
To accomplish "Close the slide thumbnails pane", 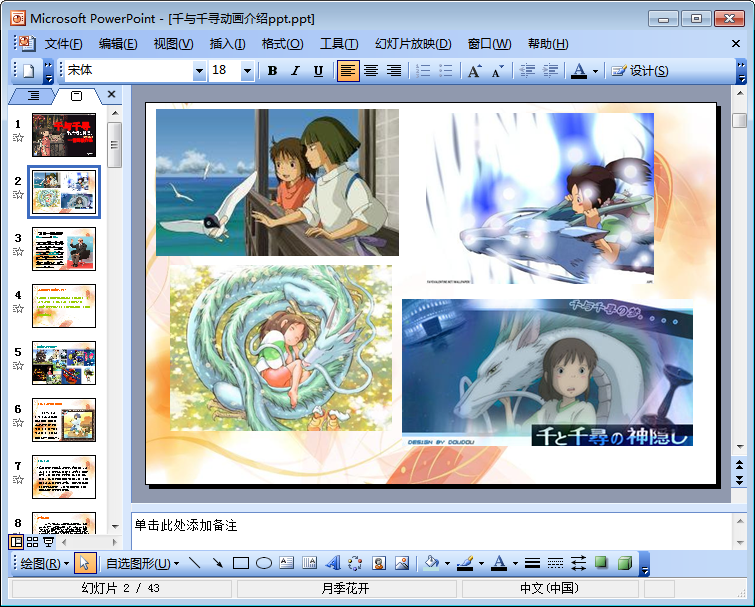I will click(x=112, y=94).
